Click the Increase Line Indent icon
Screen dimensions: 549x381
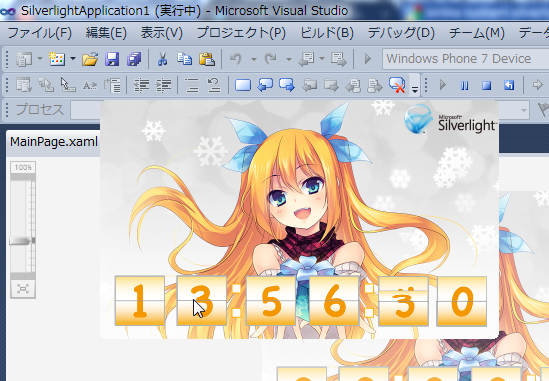click(164, 85)
